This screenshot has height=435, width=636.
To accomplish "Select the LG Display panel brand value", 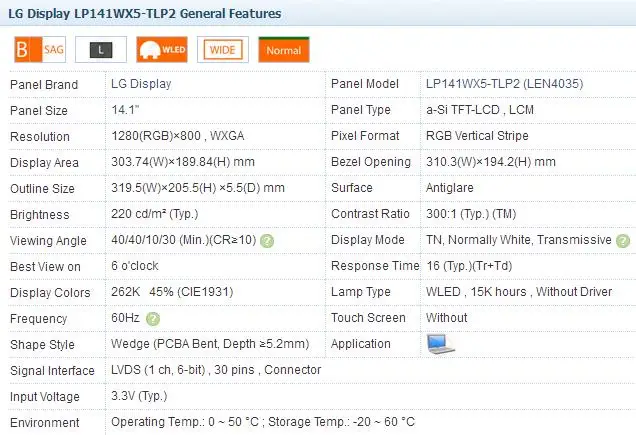I will pyautogui.click(x=141, y=84).
